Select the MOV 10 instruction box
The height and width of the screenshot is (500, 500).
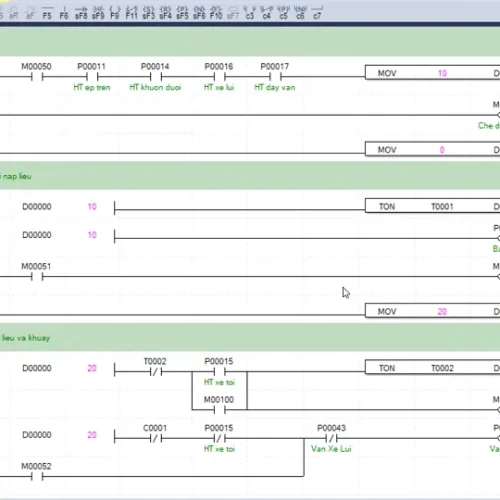[x=433, y=73]
